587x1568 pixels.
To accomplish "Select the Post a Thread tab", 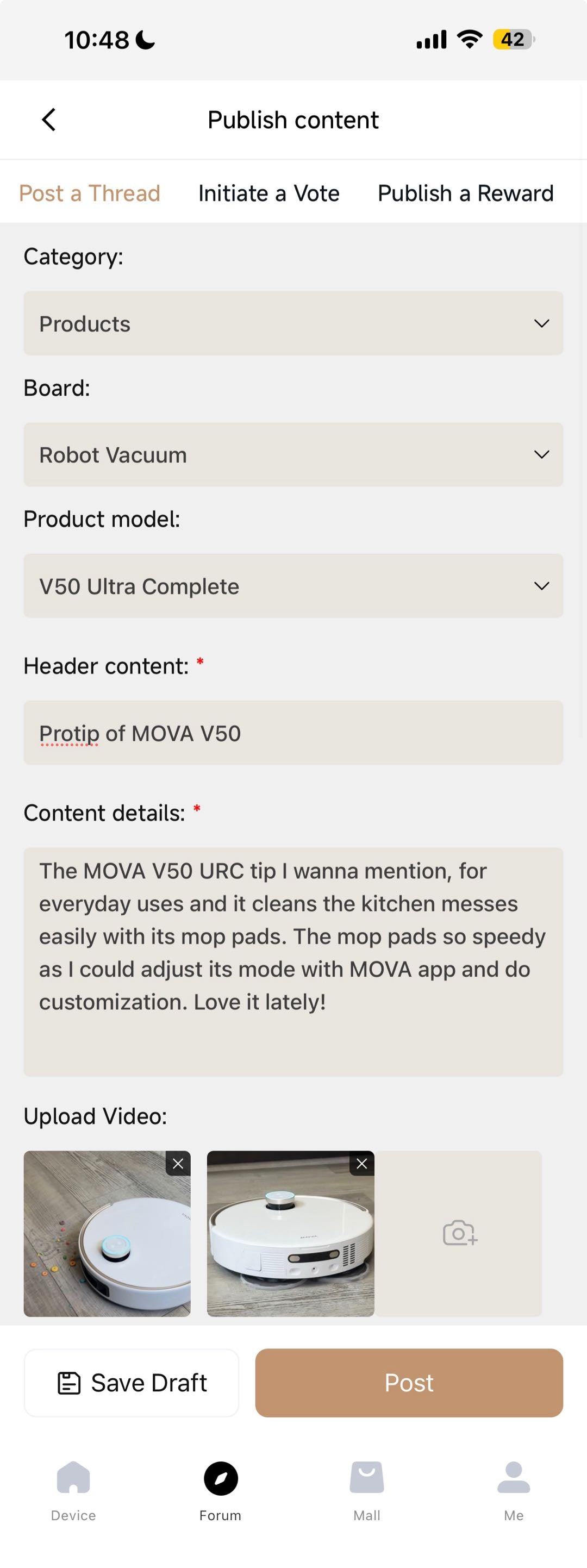I will (90, 193).
